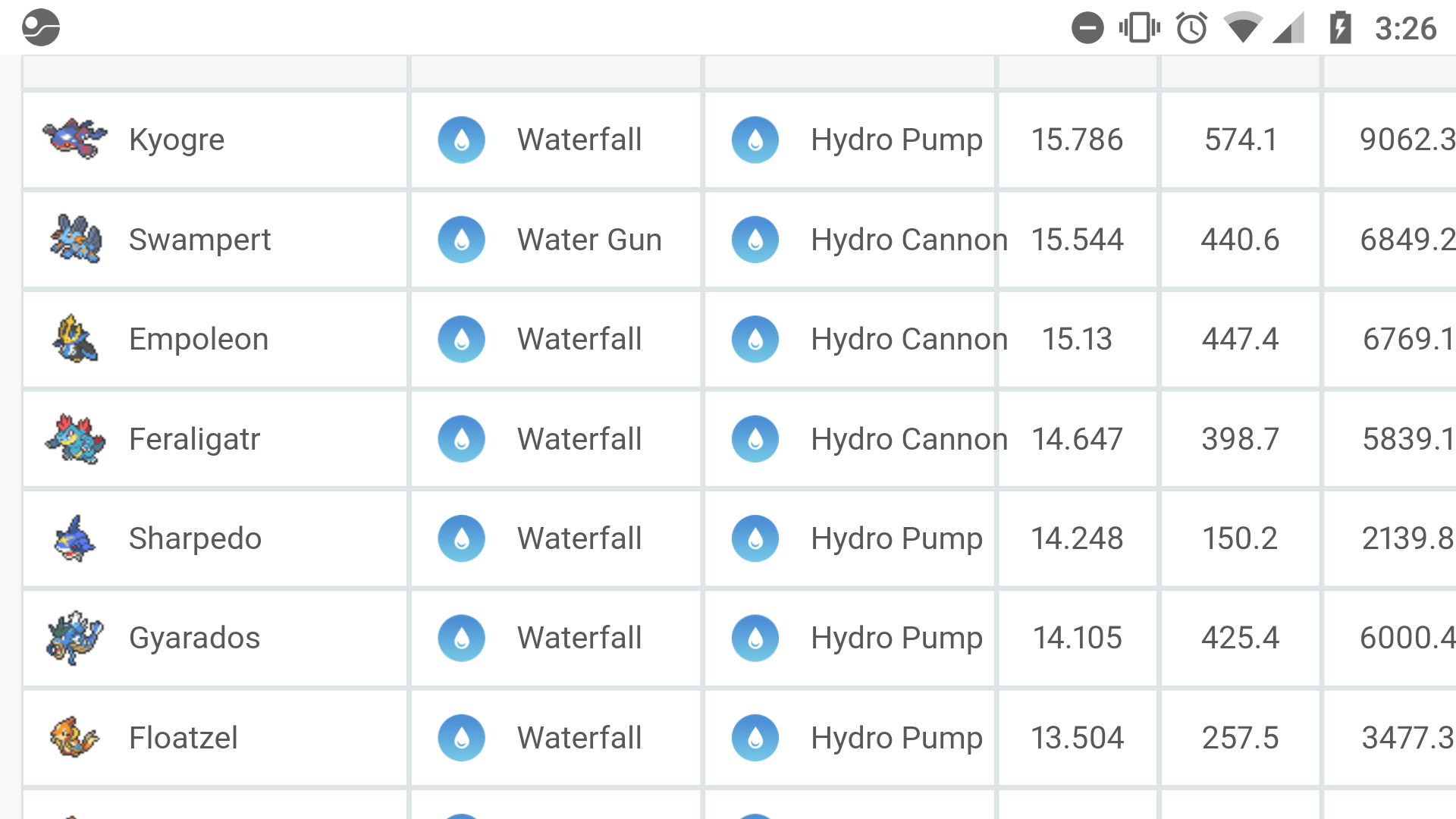Viewport: 1456px width, 819px height.
Task: Click the Floatzel sprite icon
Action: (74, 737)
